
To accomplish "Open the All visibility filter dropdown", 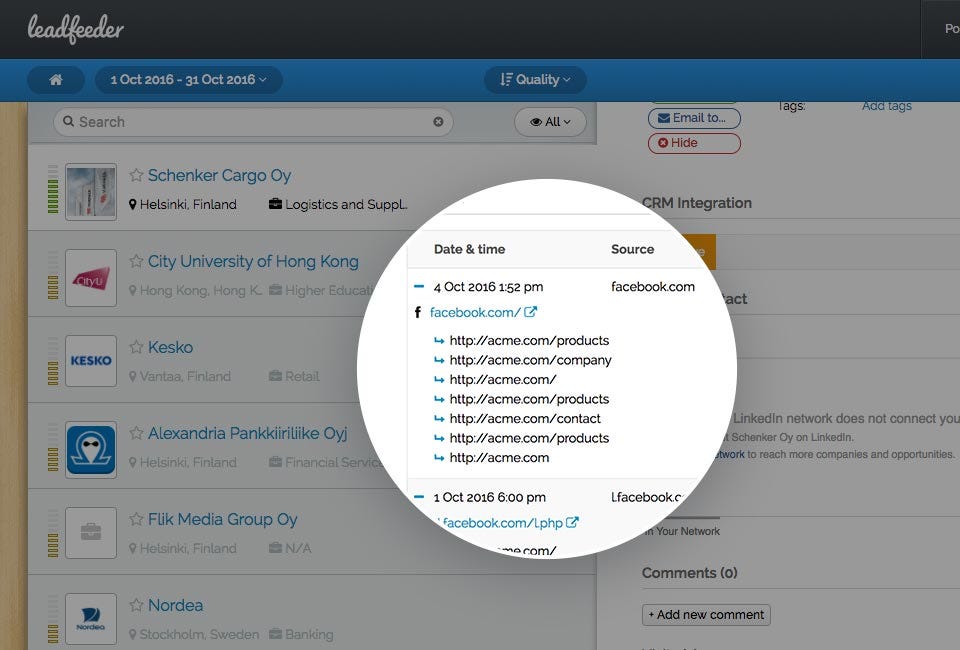I will (x=550, y=122).
